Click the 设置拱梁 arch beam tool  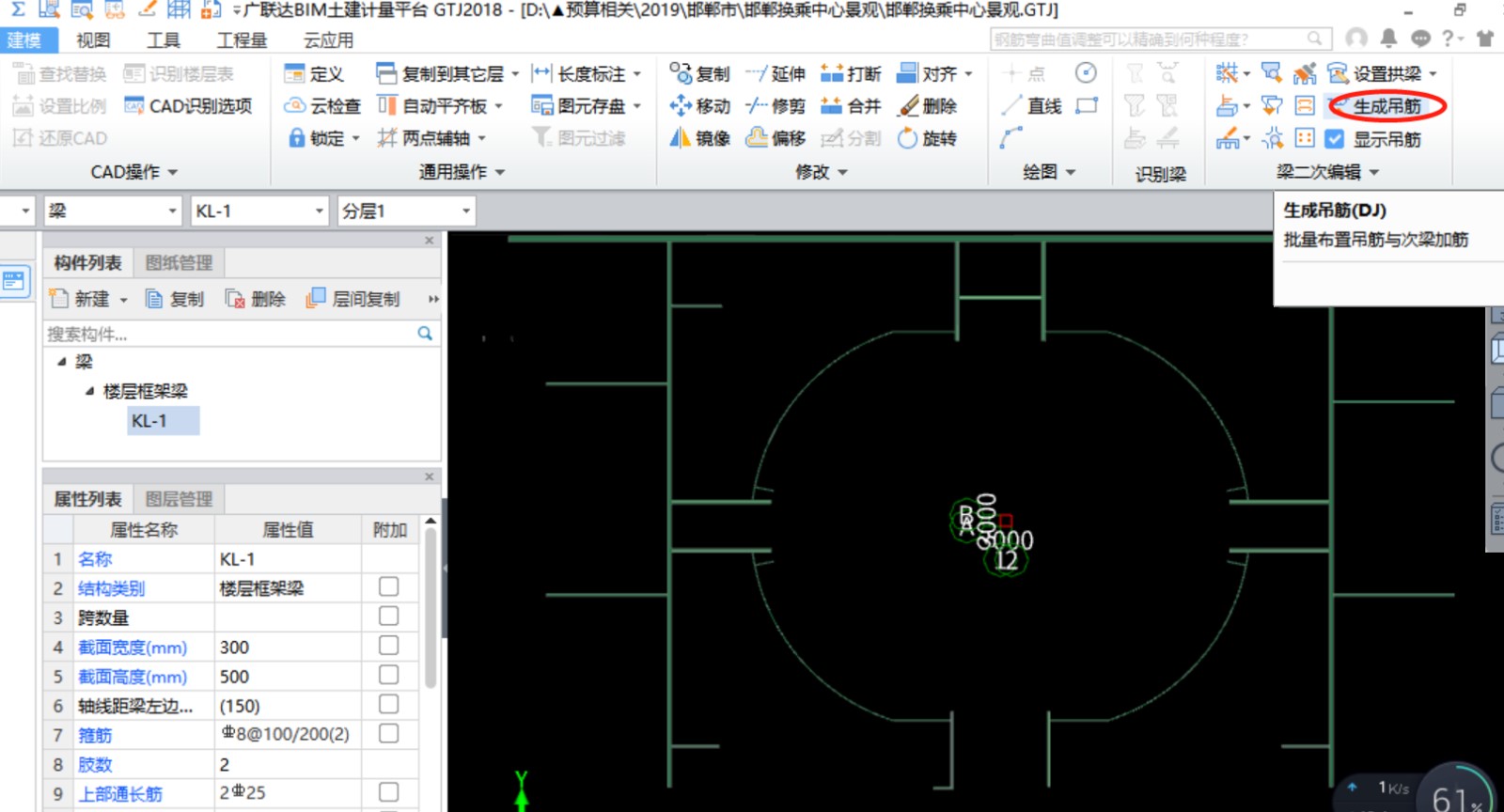point(1383,73)
